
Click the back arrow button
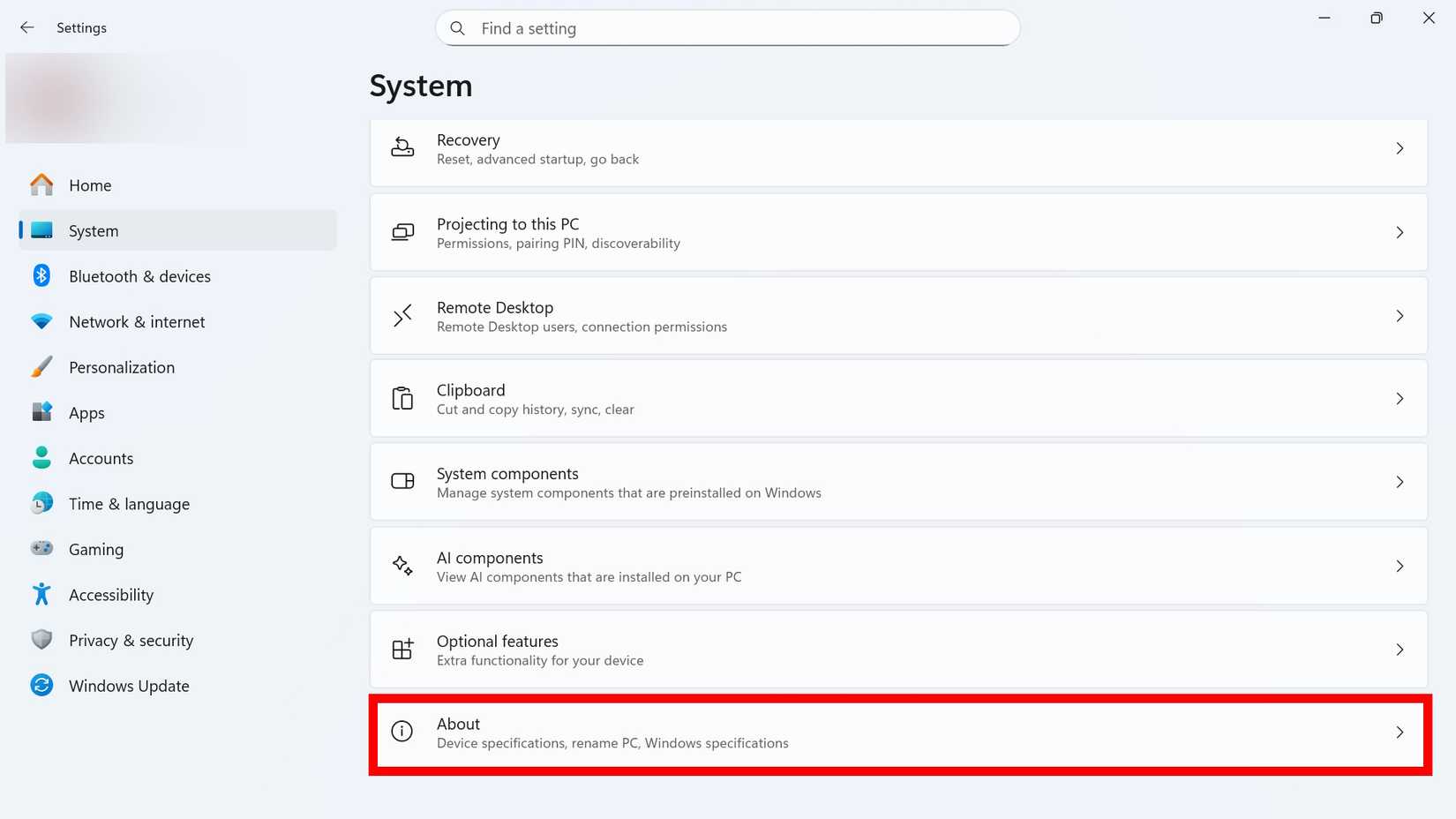pyautogui.click(x=27, y=27)
